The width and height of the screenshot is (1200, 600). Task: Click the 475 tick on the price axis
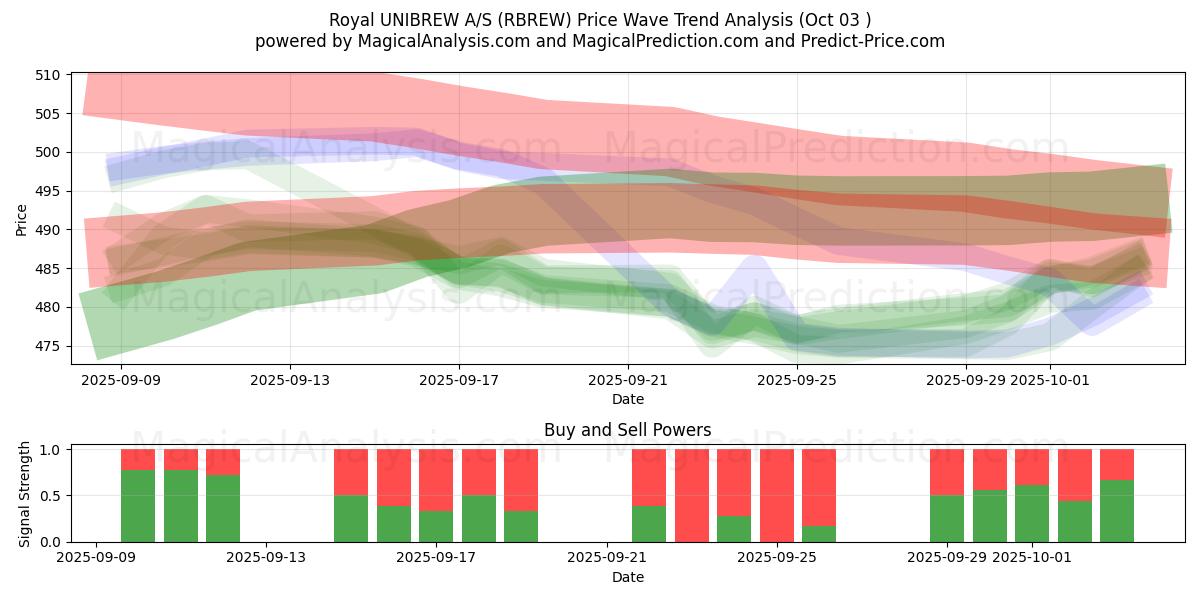(50, 346)
